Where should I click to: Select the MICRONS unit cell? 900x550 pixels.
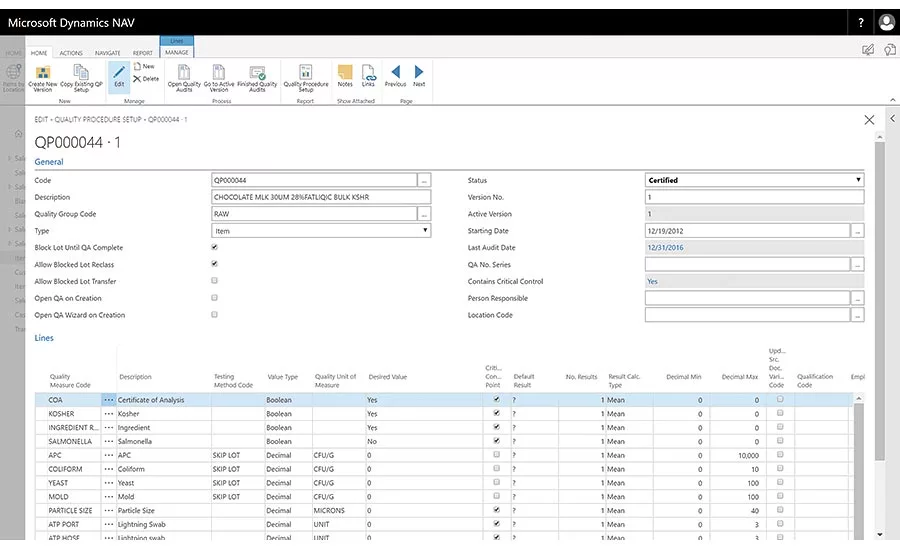(339, 510)
